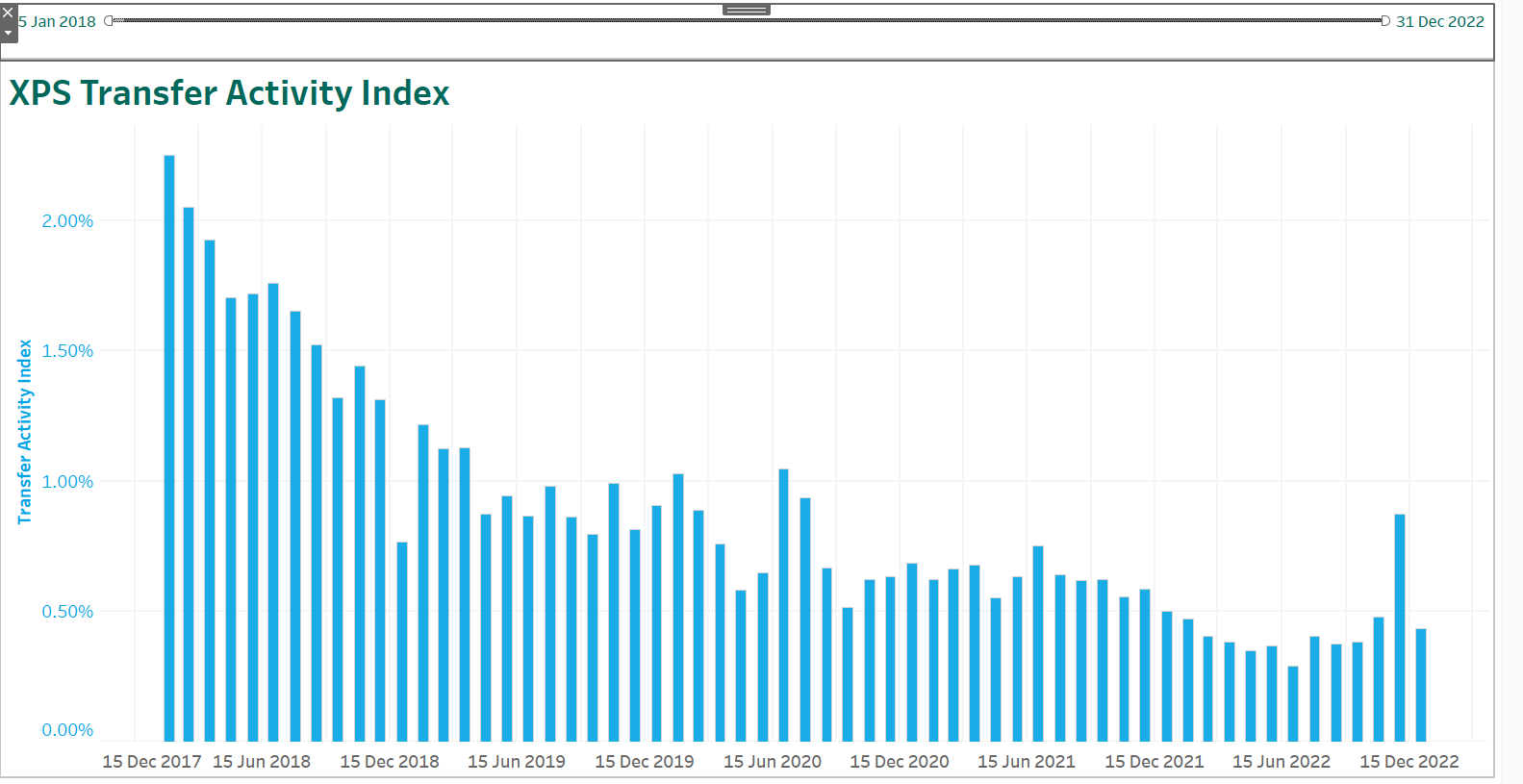Click the date slider's left start handle

109,20
